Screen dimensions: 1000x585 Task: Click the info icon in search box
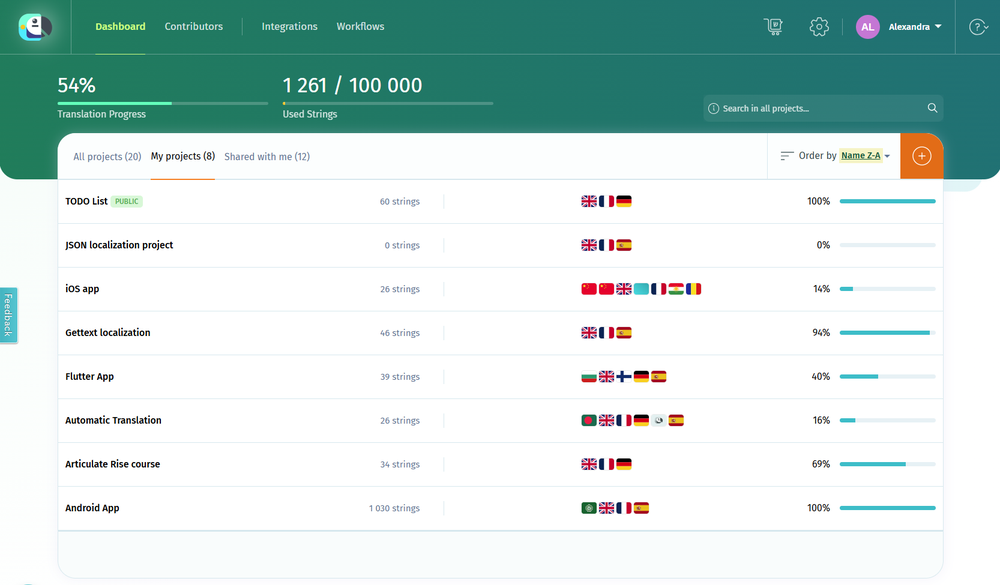714,108
